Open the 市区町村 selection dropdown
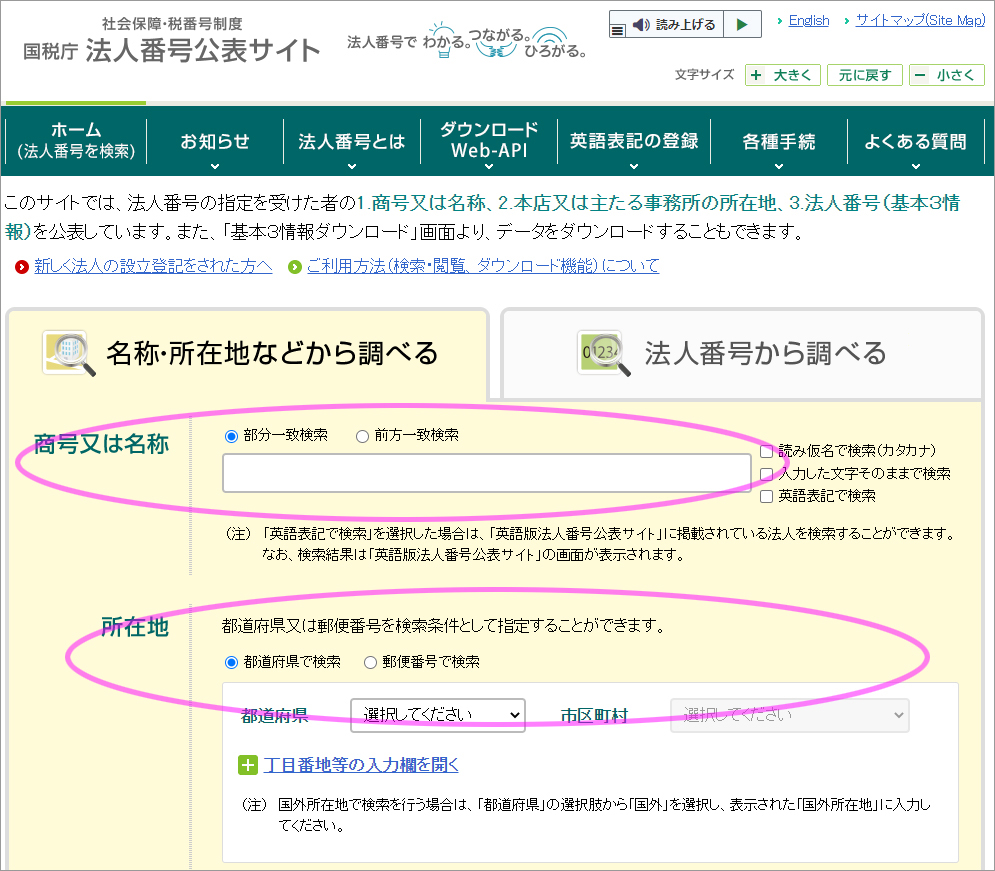The image size is (995, 871). pyautogui.click(x=789, y=715)
